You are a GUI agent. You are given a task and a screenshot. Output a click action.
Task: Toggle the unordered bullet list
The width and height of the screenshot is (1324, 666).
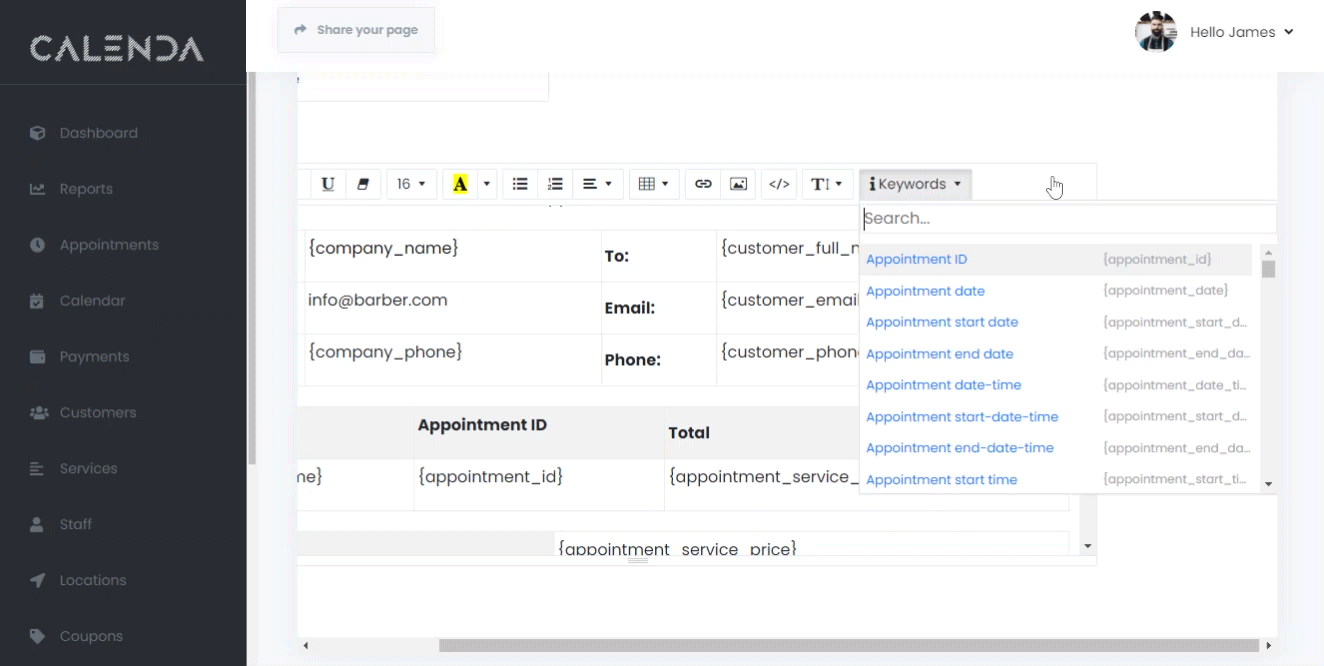pos(520,184)
